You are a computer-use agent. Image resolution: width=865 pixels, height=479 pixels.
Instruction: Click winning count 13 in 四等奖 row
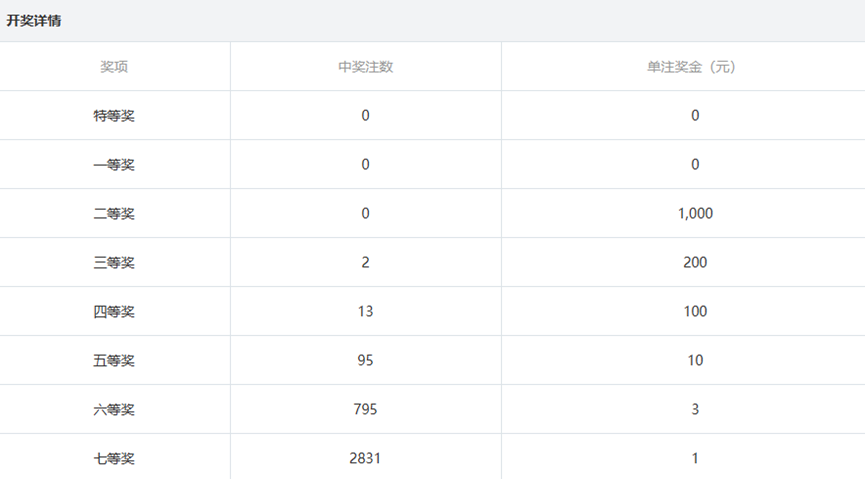point(365,312)
